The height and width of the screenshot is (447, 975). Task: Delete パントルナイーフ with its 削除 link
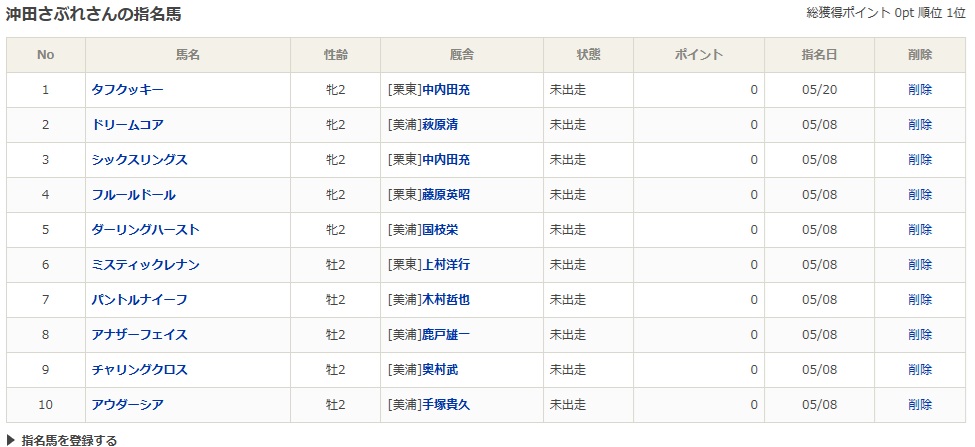click(920, 300)
